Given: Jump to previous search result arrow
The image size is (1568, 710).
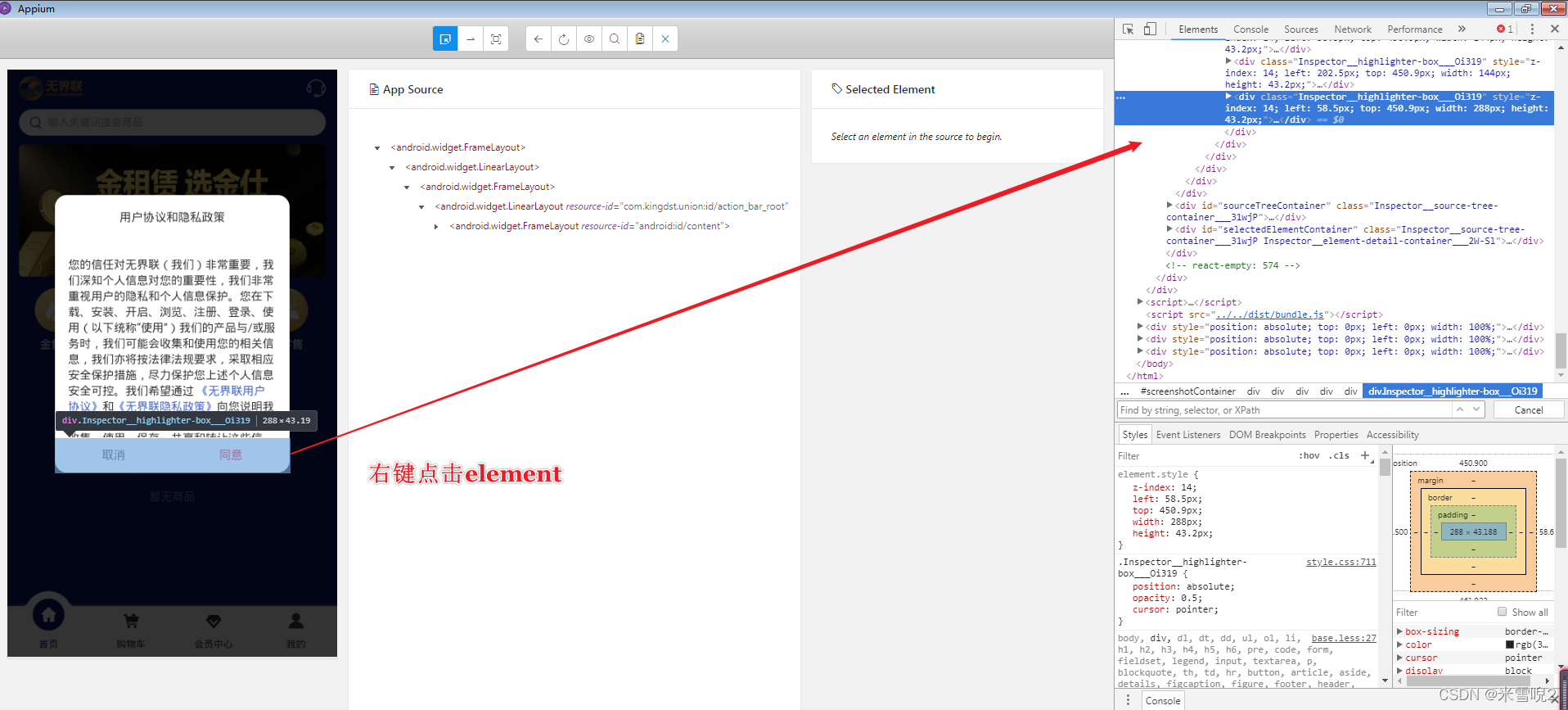Looking at the screenshot, I should click(1459, 409).
